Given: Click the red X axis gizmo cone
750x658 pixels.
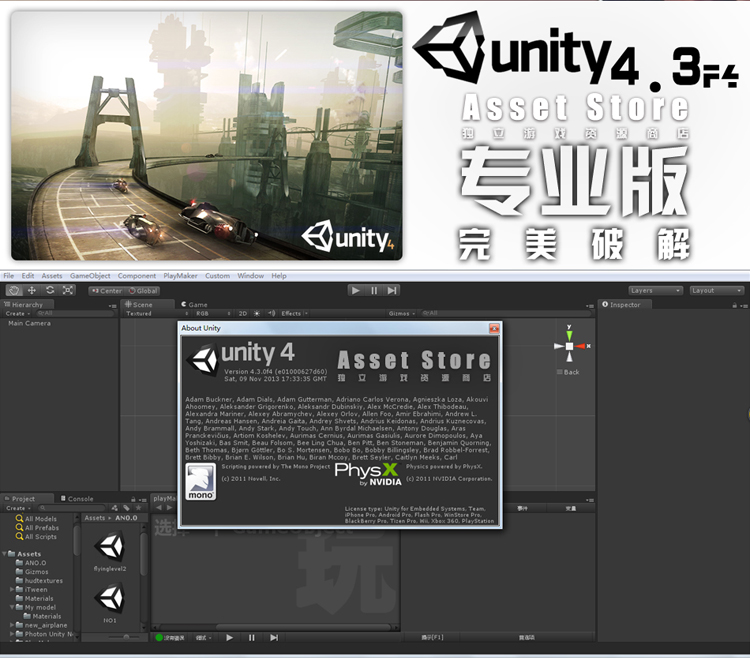Looking at the screenshot, I should coord(581,346).
